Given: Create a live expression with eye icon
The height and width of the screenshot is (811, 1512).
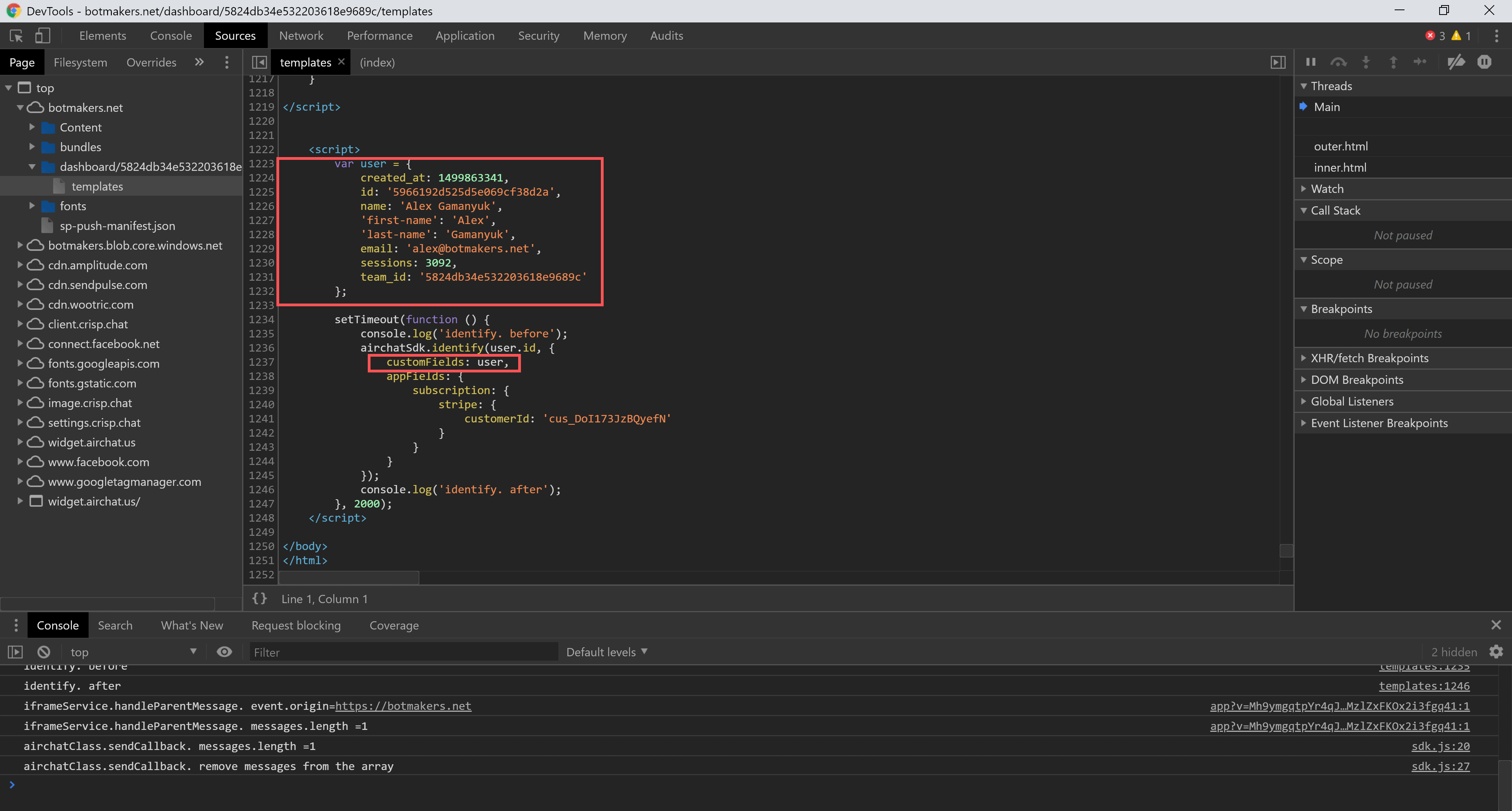Looking at the screenshot, I should pos(224,652).
